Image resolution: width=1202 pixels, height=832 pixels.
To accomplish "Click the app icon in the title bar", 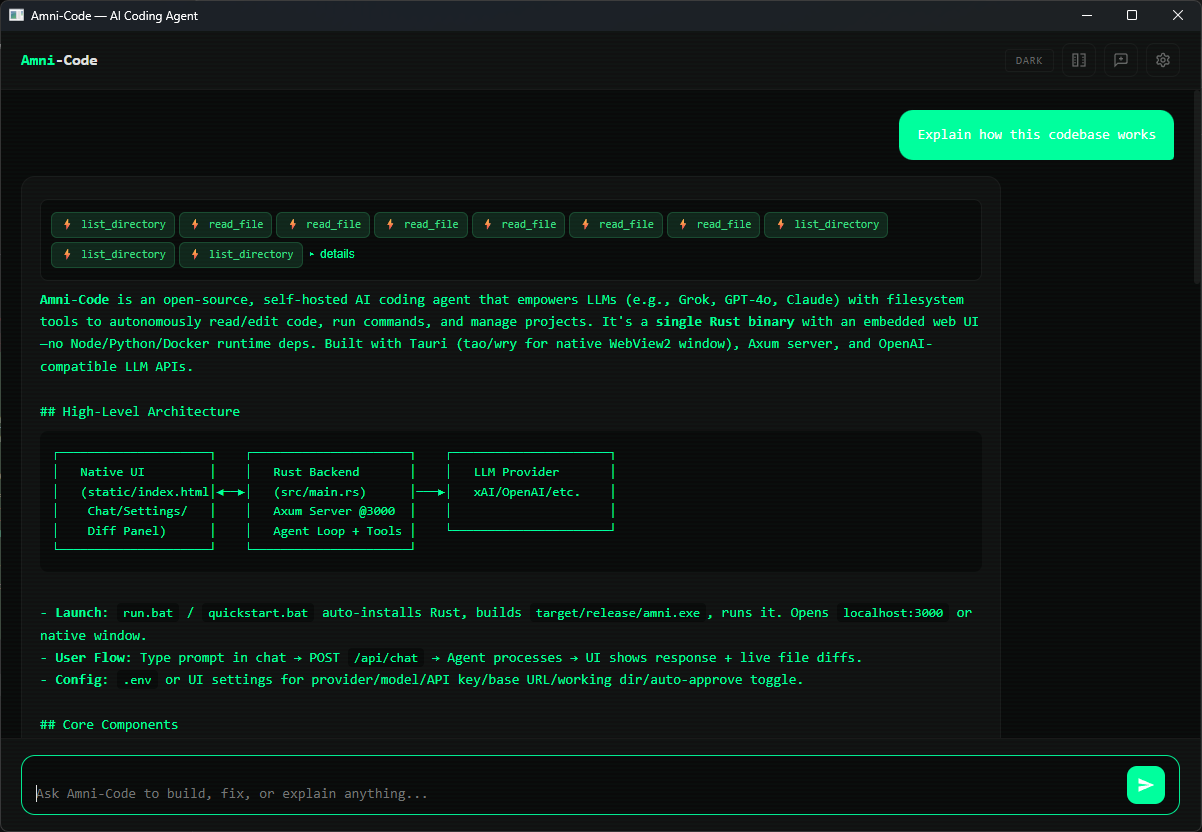I will click(x=16, y=15).
